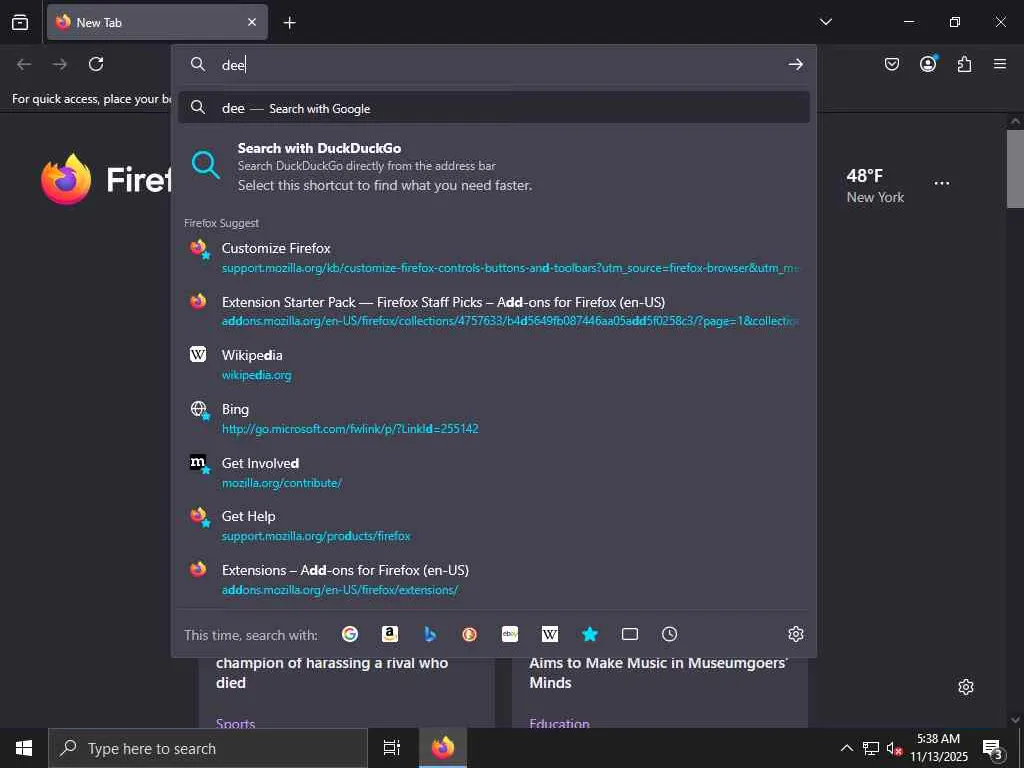Click the address bar input field
Viewport: 1024px width, 768px height.
coord(496,64)
